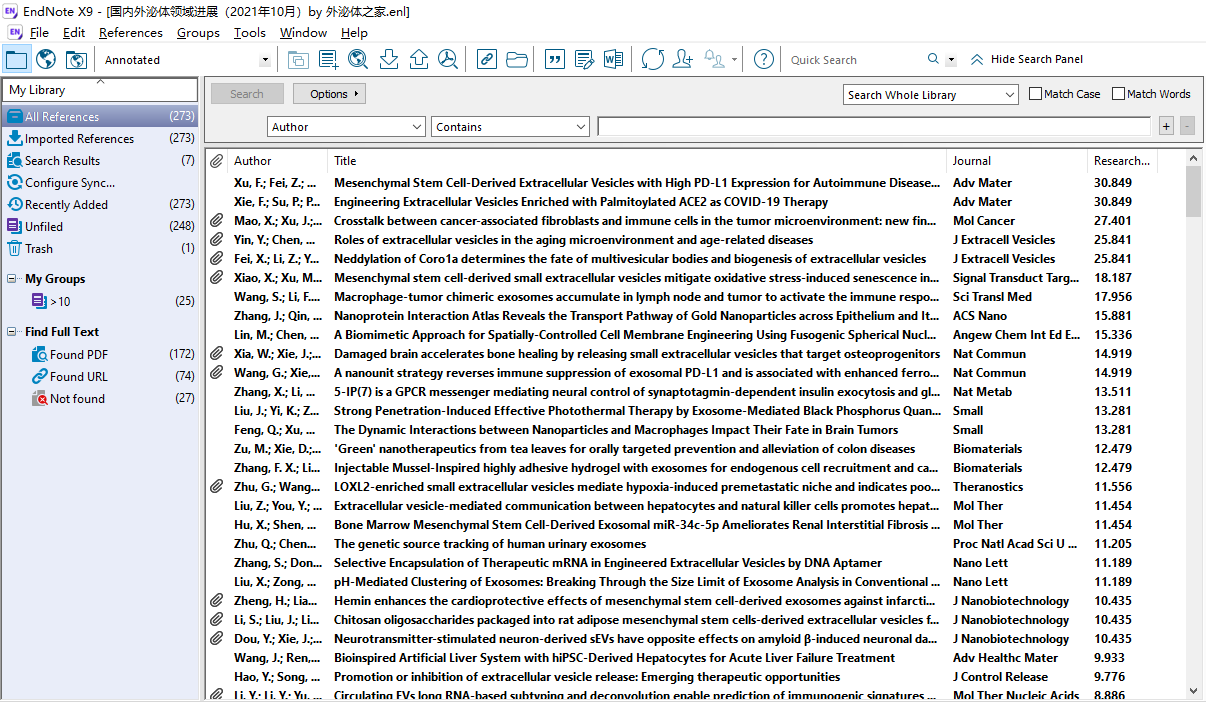Screen dimensions: 1206x702
Task: Open Online Search toolbar icon
Action: [358, 59]
